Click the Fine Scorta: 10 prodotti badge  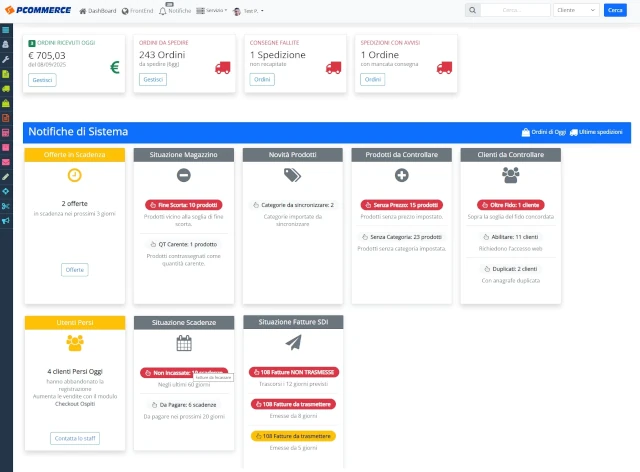[184, 205]
